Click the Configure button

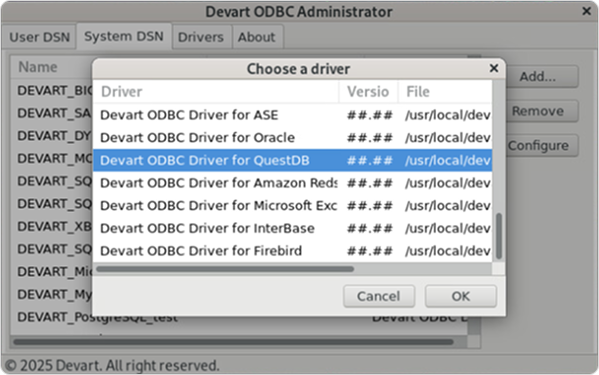coord(542,145)
